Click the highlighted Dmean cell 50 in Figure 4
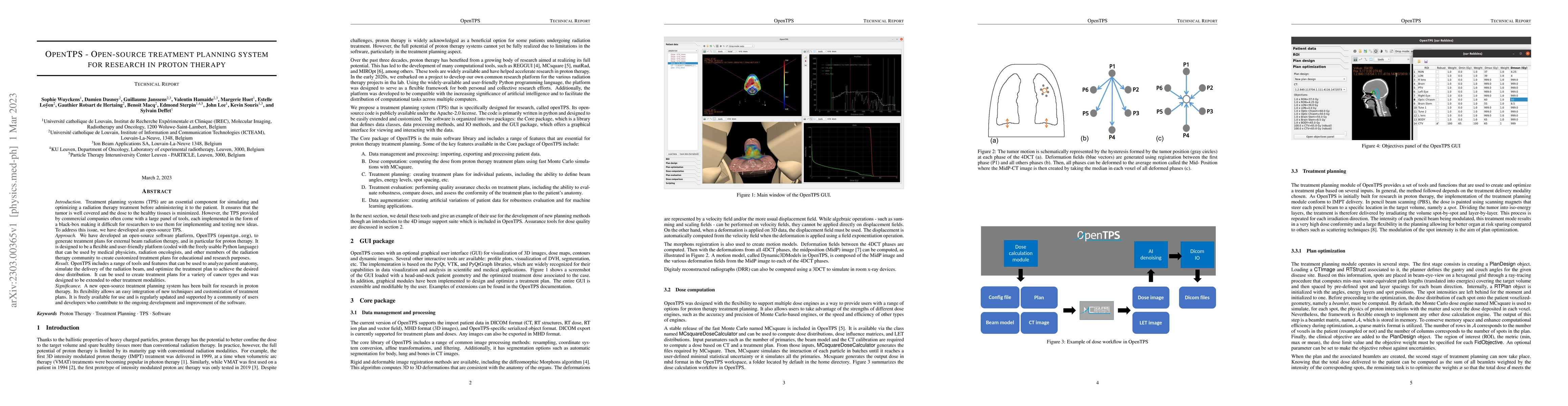Viewport: 1568px width, 406px height. click(x=1519, y=100)
